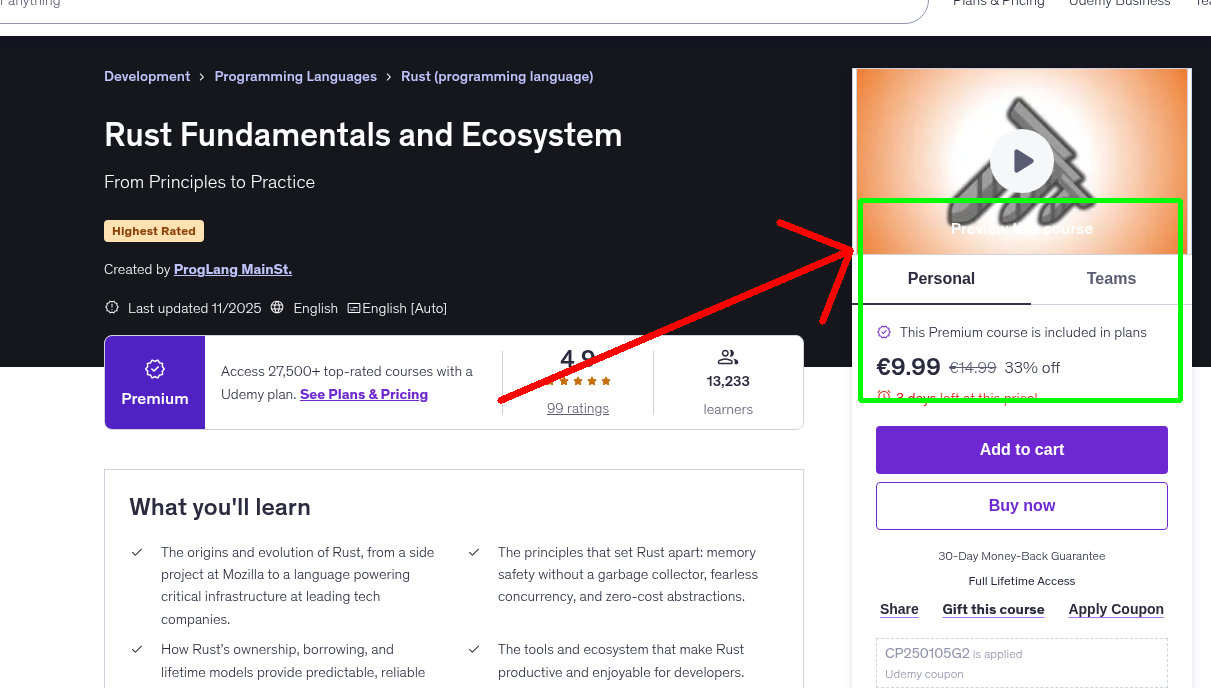Screen dimensions: 1211x688
Task: Play the course preview video
Action: coord(1021,161)
